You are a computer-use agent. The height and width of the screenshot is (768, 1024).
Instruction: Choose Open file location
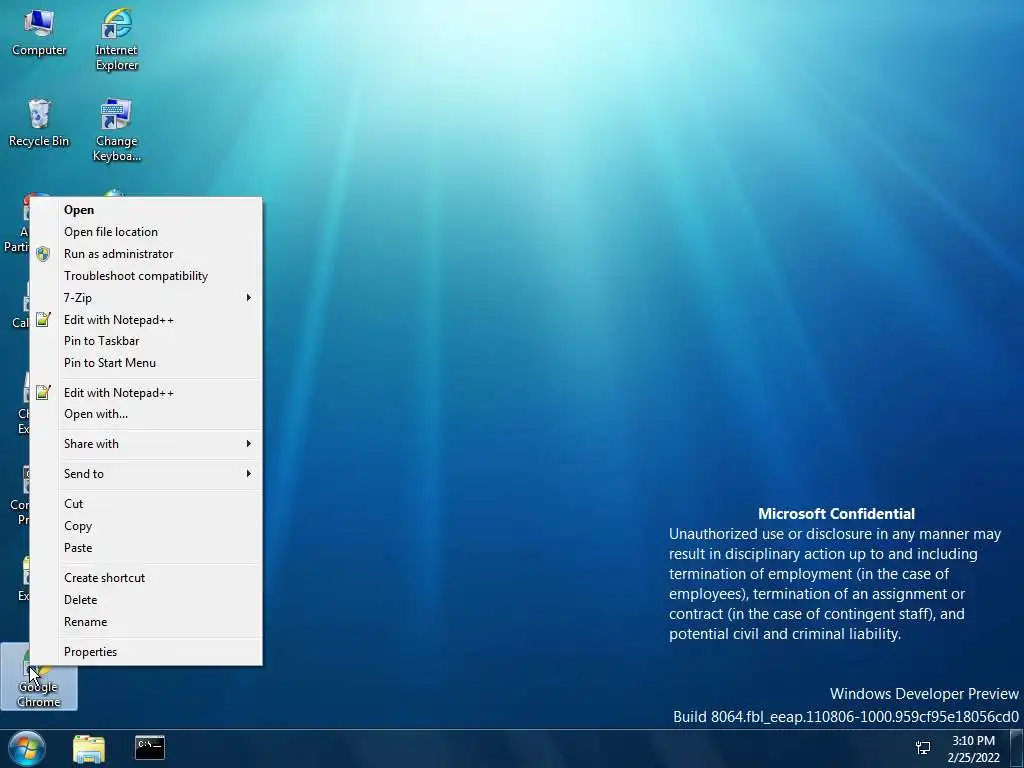pos(146,232)
